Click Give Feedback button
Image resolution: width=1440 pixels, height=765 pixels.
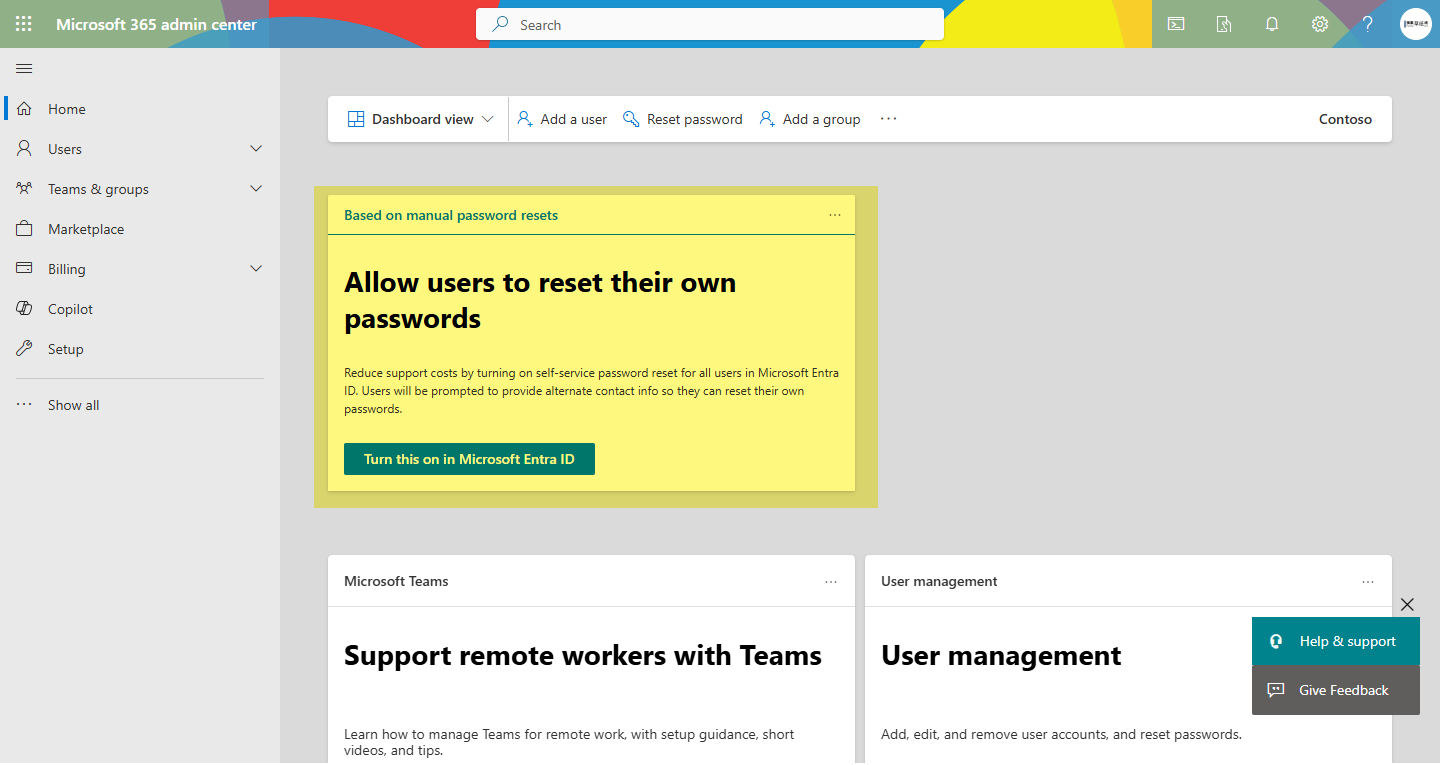coord(1336,690)
